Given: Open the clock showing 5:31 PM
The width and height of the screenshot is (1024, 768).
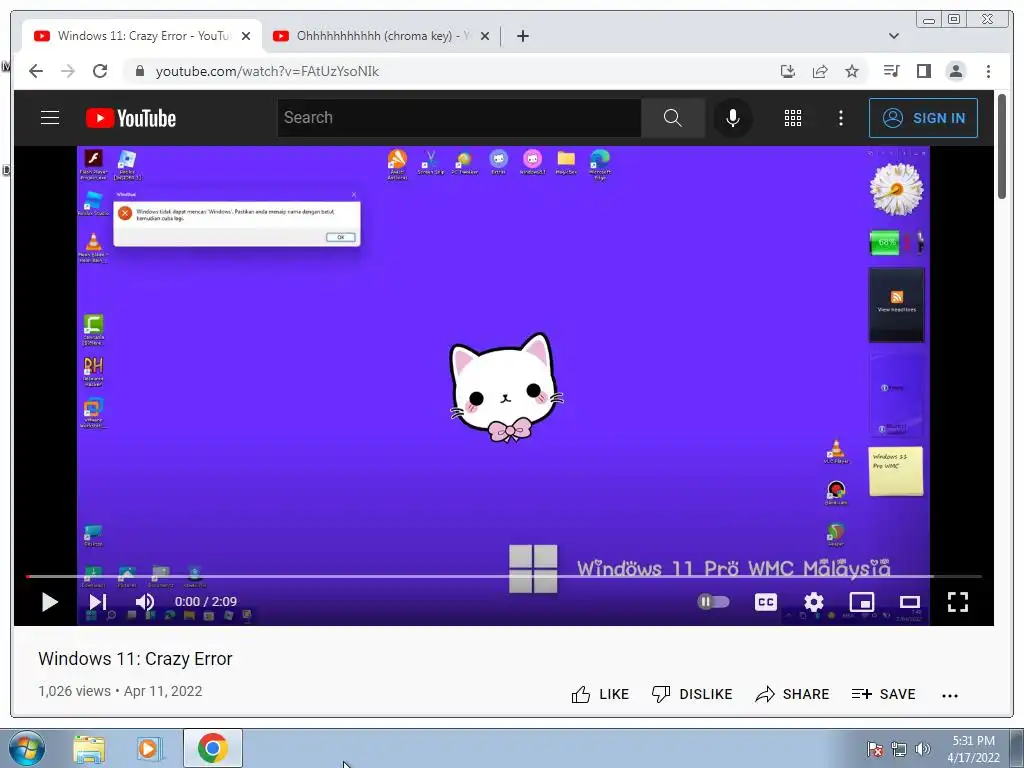Looking at the screenshot, I should pos(973,749).
